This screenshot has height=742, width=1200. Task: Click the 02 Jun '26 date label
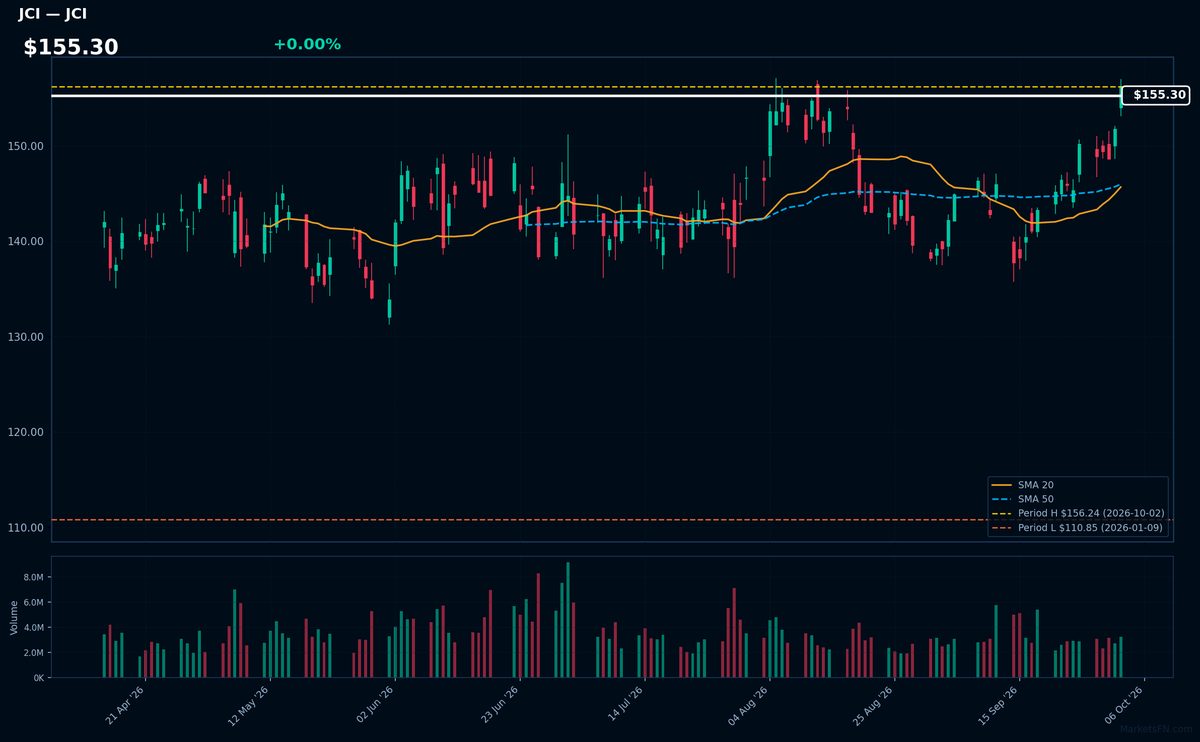[374, 705]
